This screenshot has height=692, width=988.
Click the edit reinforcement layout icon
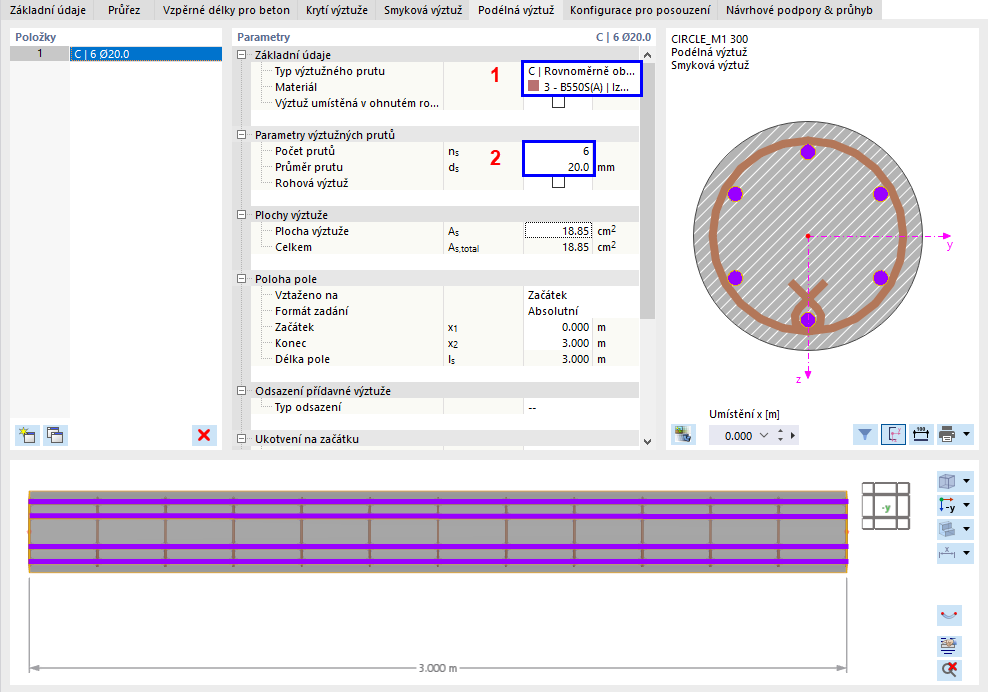949,645
